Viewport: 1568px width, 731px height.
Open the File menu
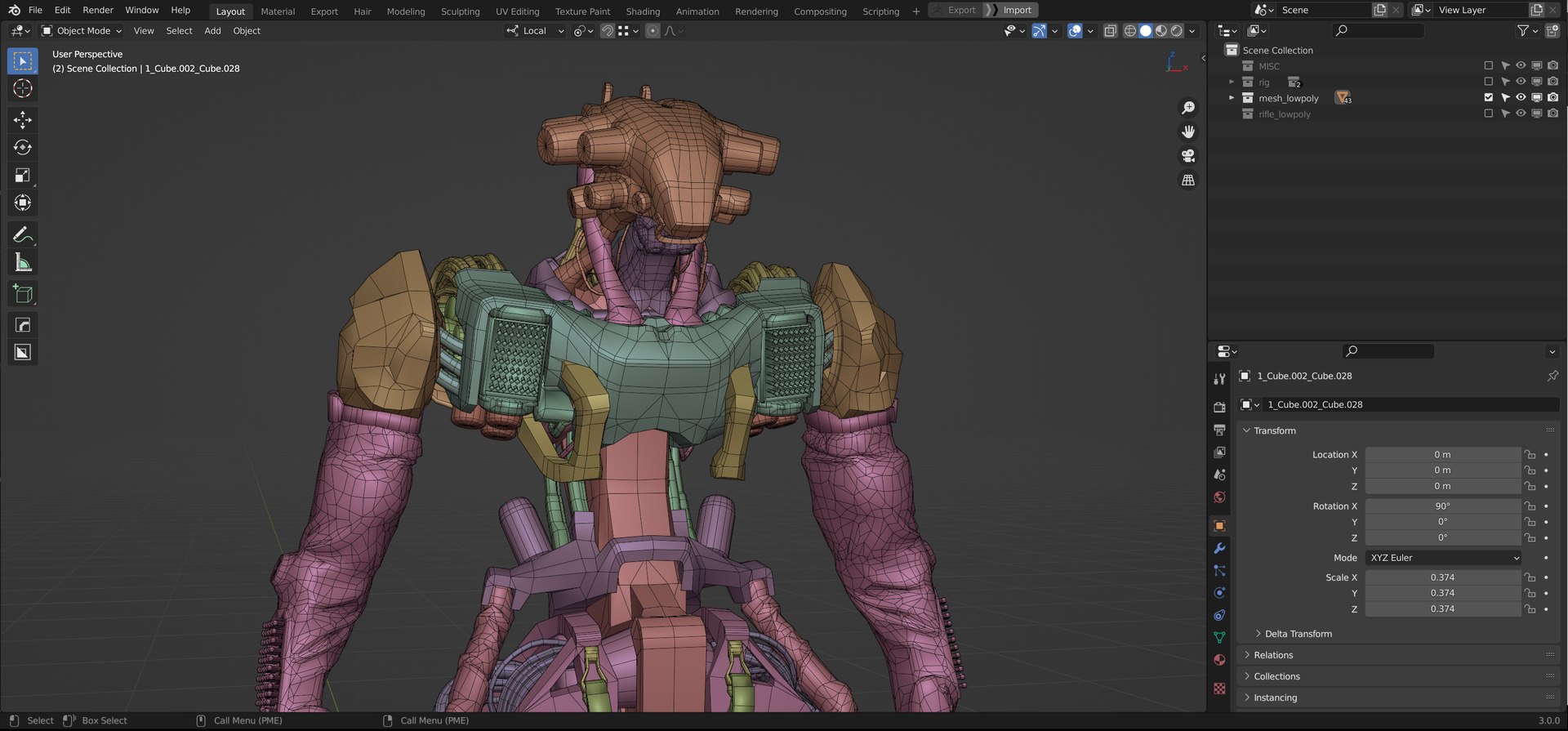coord(35,10)
